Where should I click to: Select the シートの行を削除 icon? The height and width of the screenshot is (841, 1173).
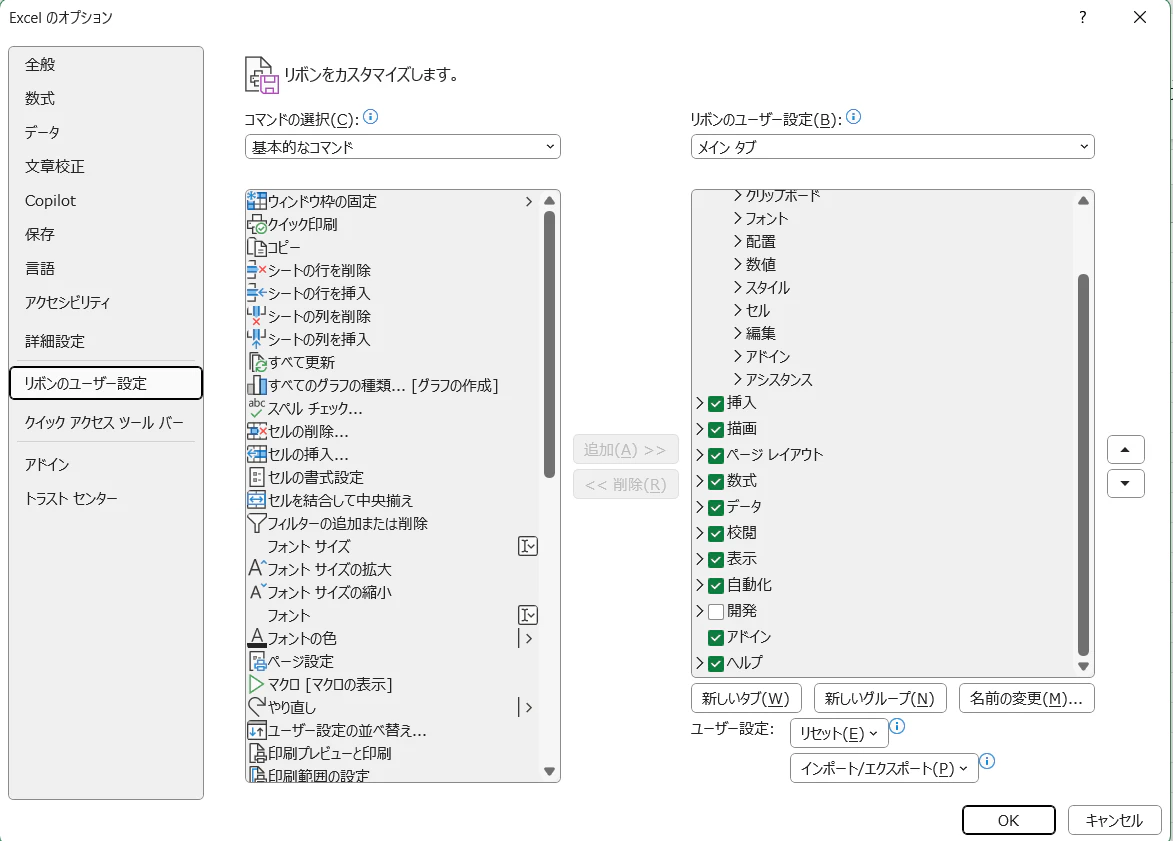coord(257,270)
